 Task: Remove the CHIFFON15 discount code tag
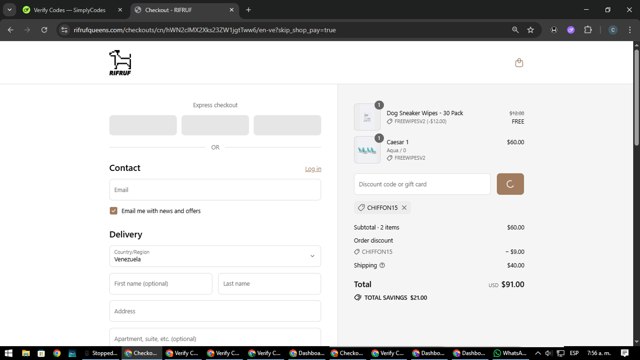coord(404,208)
